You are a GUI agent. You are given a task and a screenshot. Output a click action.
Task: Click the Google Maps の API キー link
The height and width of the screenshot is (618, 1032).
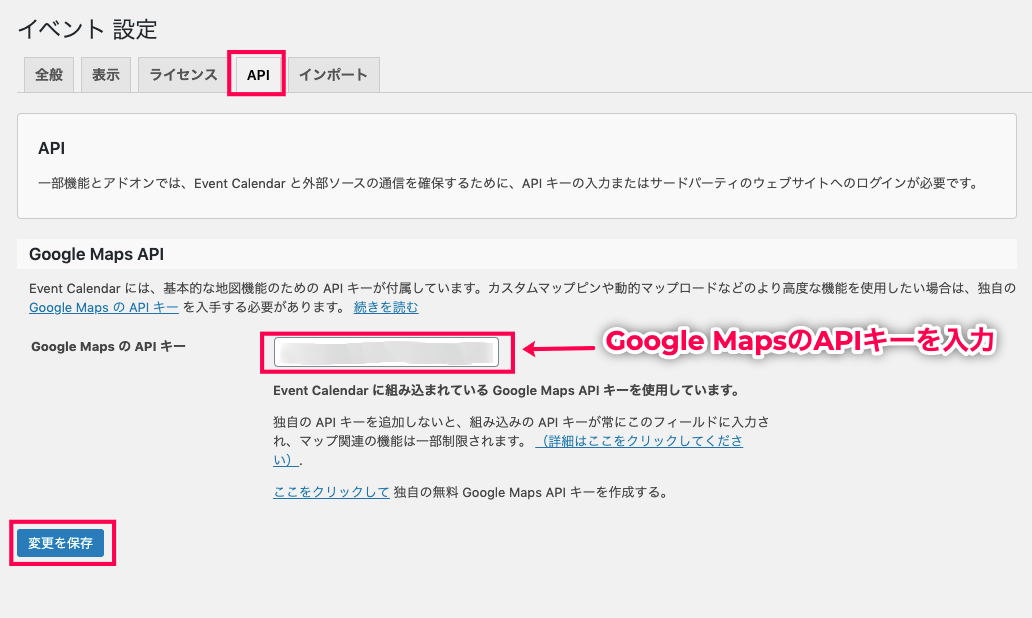[x=103, y=307]
